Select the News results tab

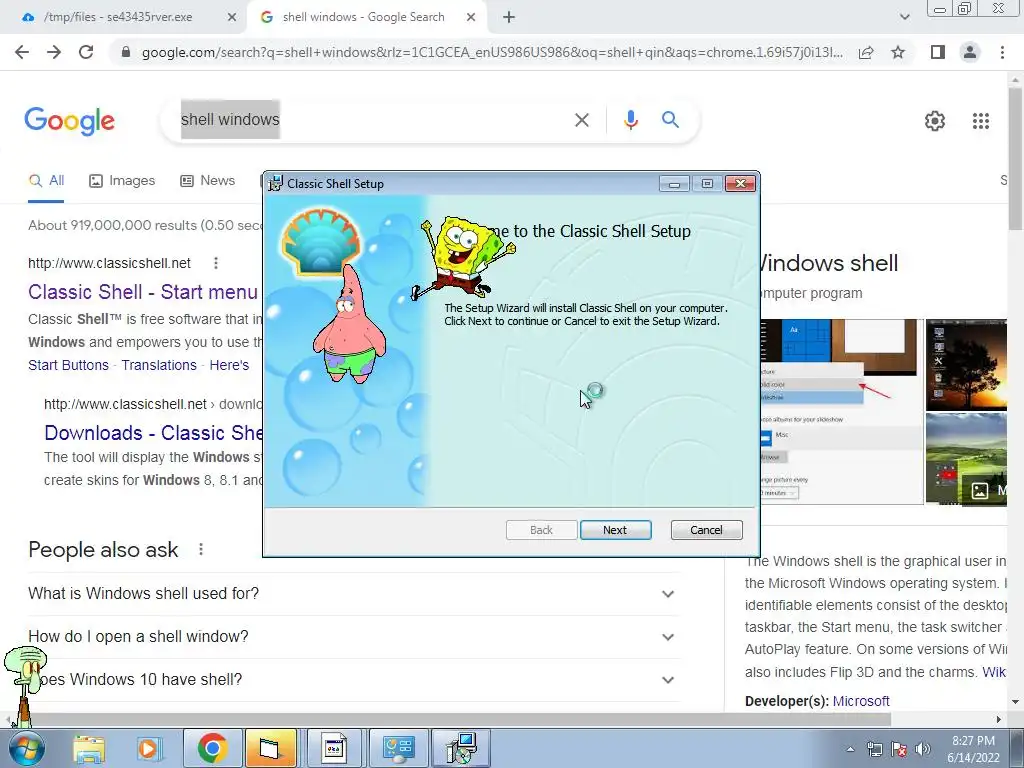click(208, 181)
